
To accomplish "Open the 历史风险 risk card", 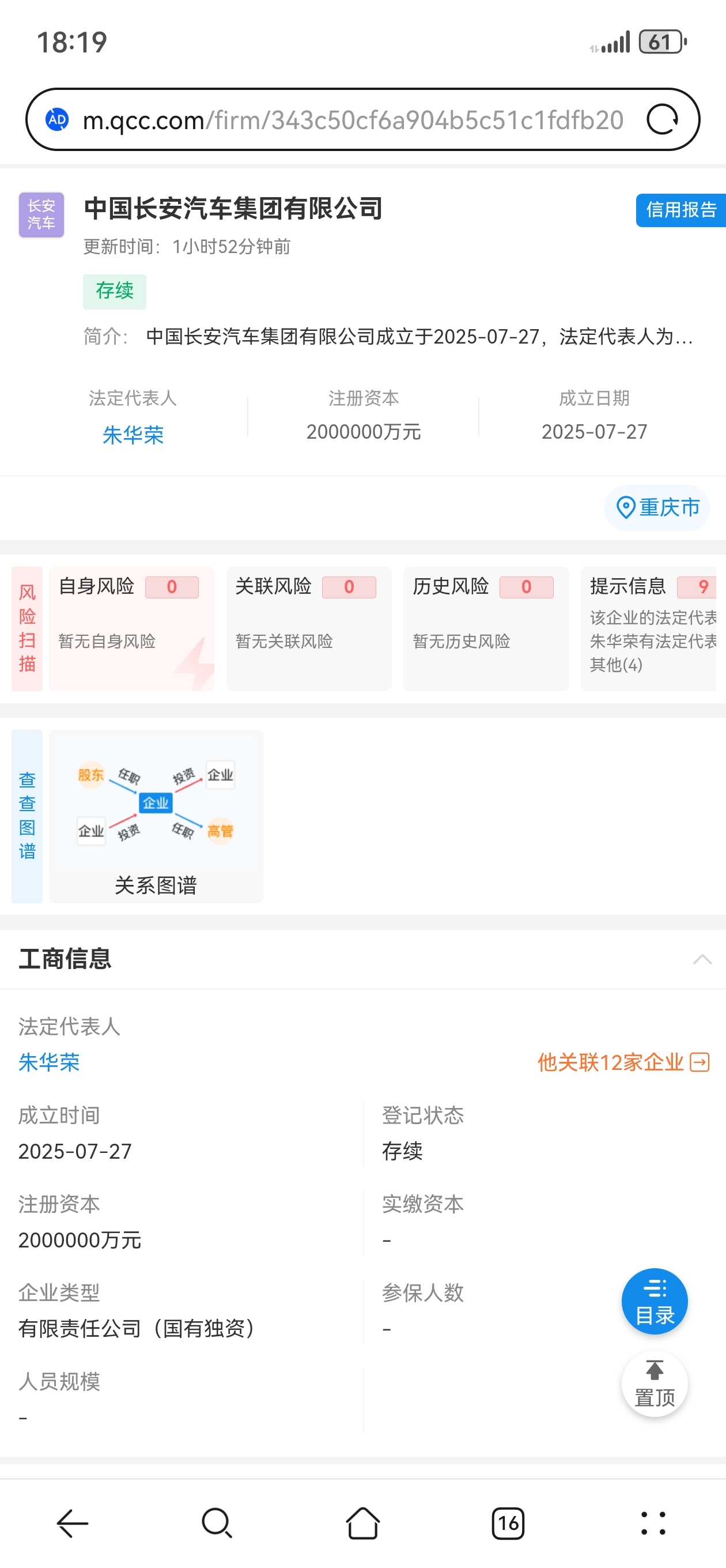I will pyautogui.click(x=486, y=628).
